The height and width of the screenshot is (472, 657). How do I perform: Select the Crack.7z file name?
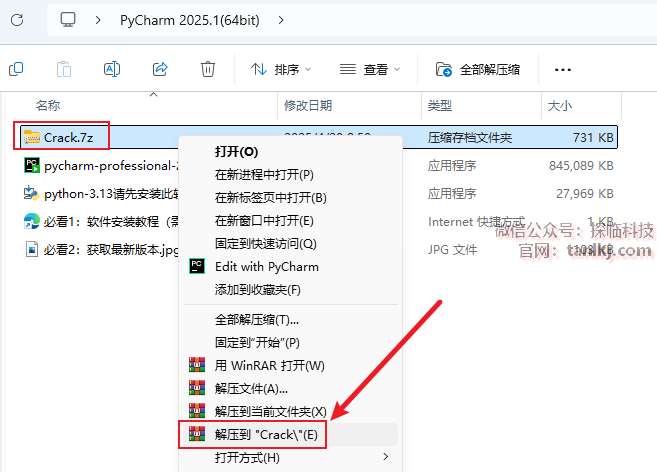(69, 137)
